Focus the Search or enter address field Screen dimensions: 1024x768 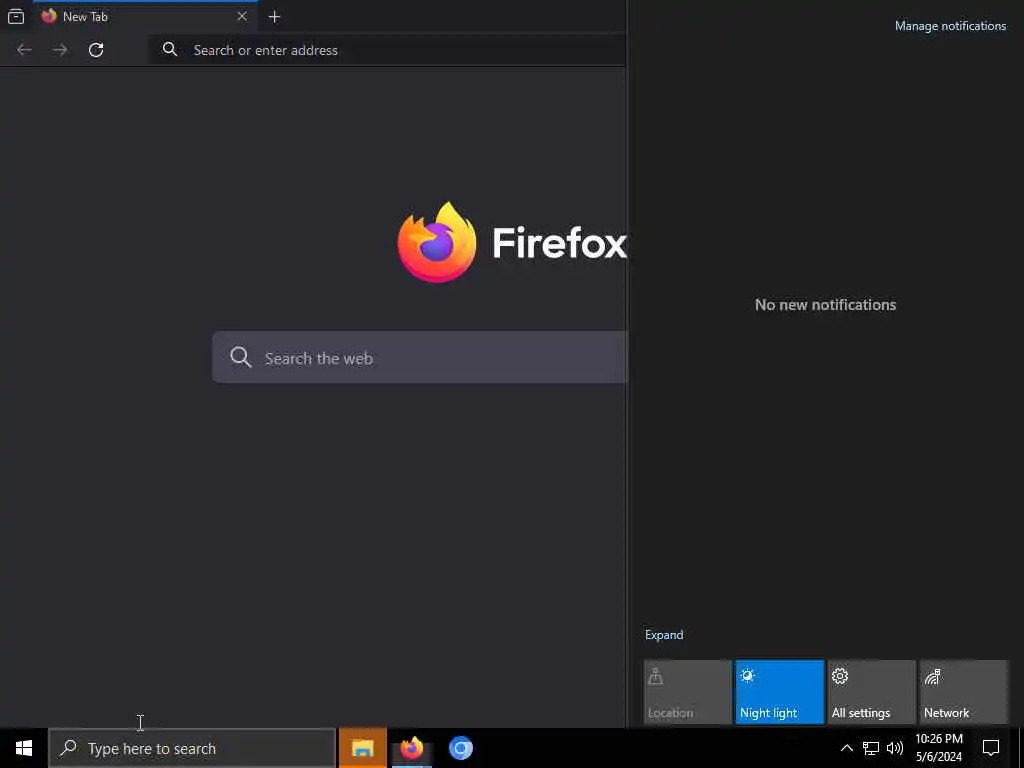(x=388, y=50)
